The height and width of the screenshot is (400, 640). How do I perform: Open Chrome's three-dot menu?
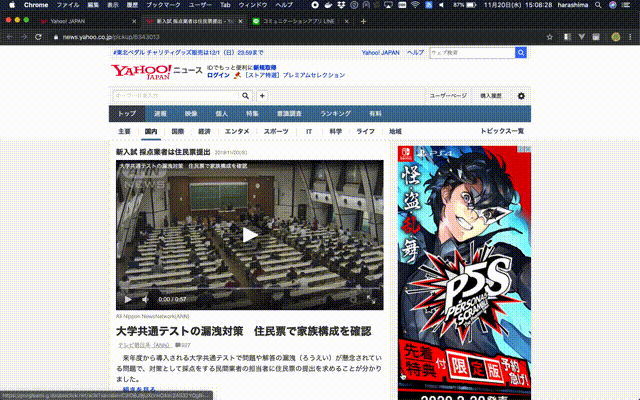630,37
